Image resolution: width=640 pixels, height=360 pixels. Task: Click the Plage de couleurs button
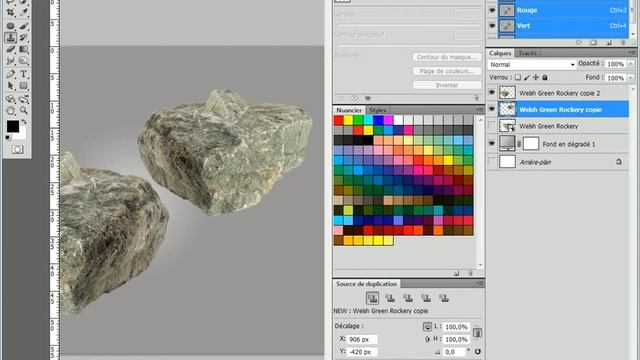point(447,71)
